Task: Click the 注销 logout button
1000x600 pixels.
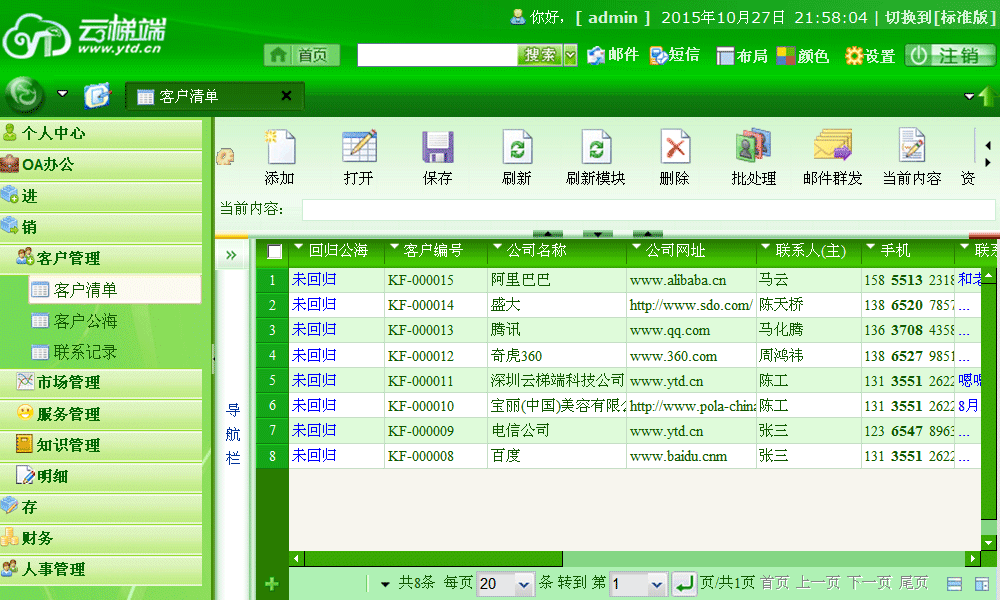Action: click(x=950, y=56)
